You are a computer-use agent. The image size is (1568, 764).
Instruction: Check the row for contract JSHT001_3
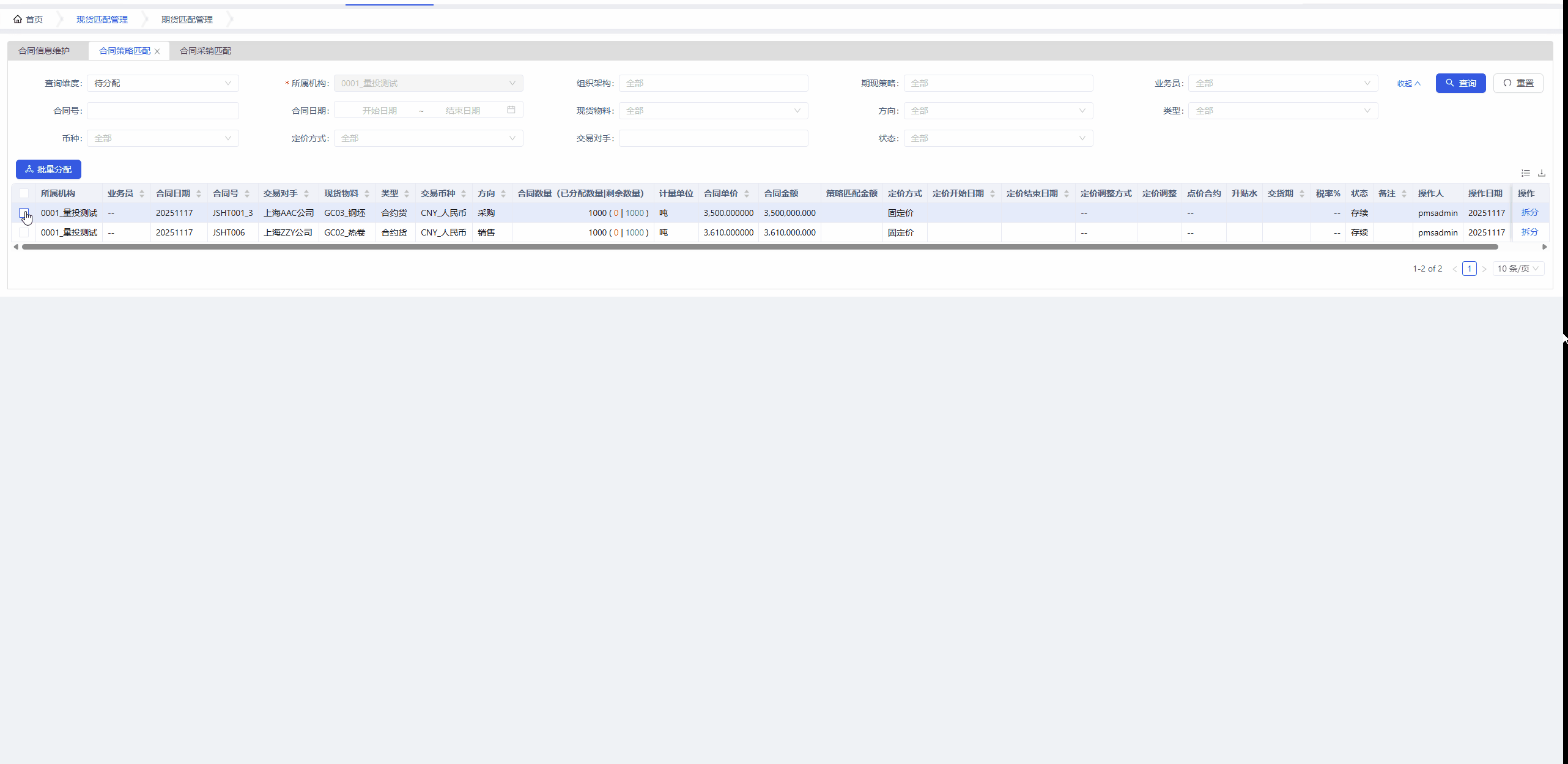pos(24,213)
